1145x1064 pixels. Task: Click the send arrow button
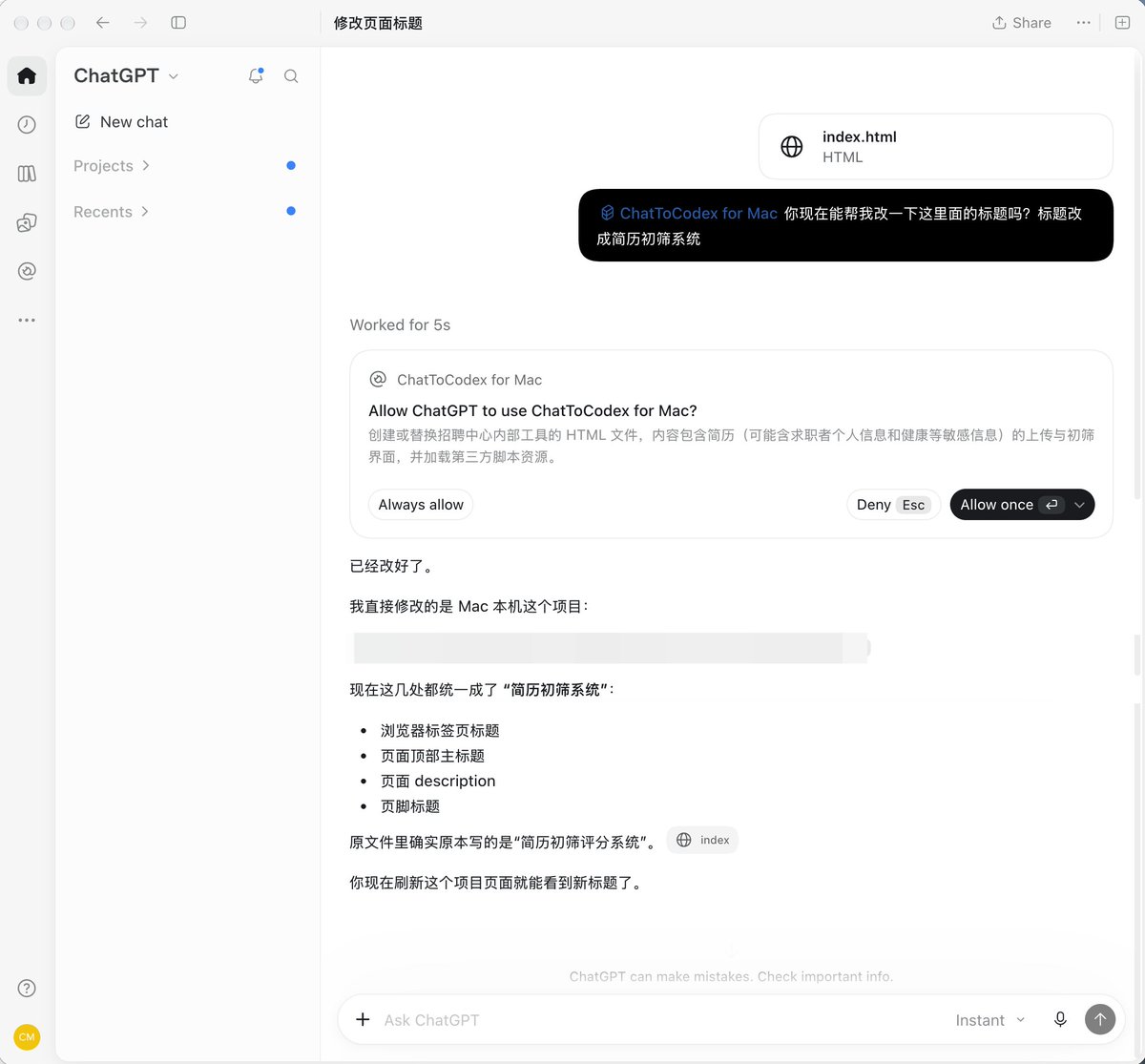[x=1100, y=1020]
